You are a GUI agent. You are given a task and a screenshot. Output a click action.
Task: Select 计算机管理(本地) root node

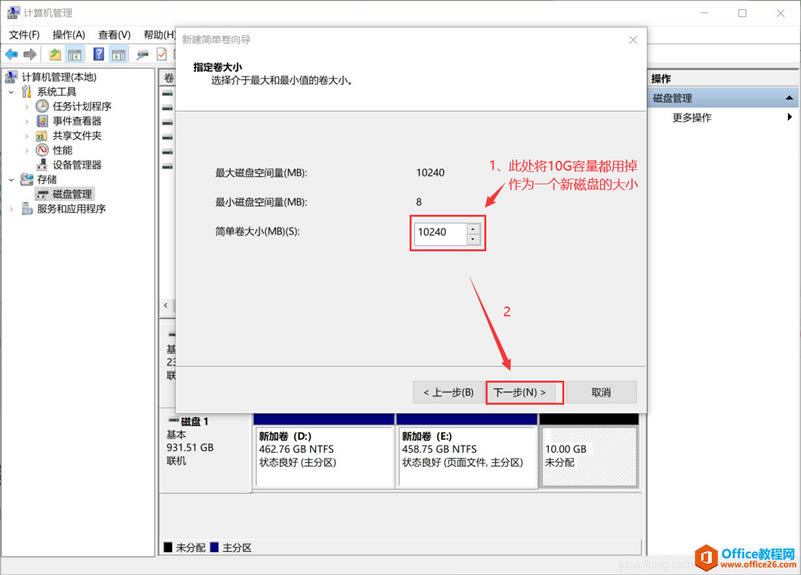coord(59,77)
